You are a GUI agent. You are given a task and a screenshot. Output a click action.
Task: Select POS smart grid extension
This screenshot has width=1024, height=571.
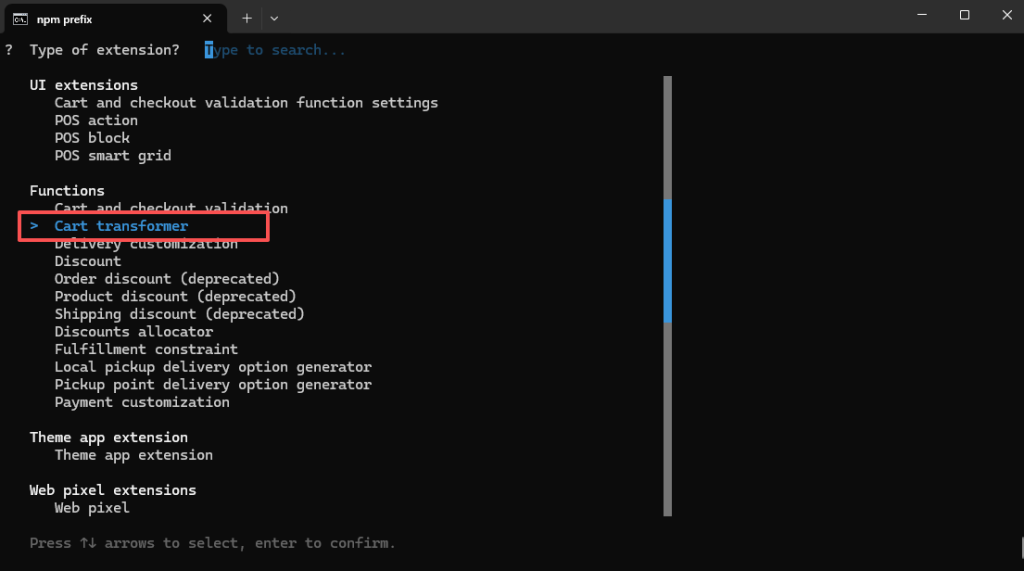113,155
